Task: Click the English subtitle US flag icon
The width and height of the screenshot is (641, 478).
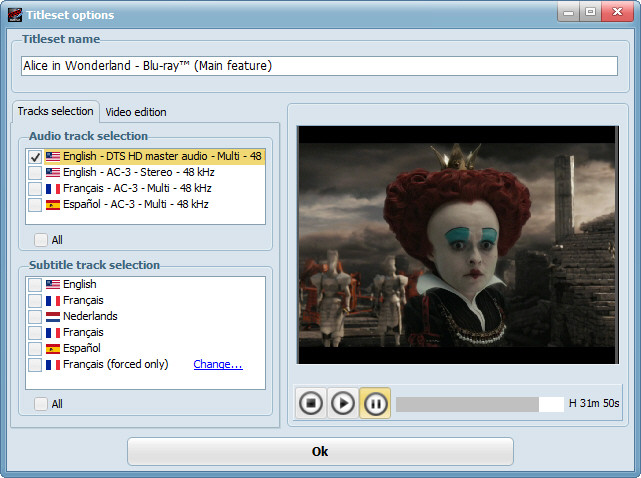Action: [53, 285]
